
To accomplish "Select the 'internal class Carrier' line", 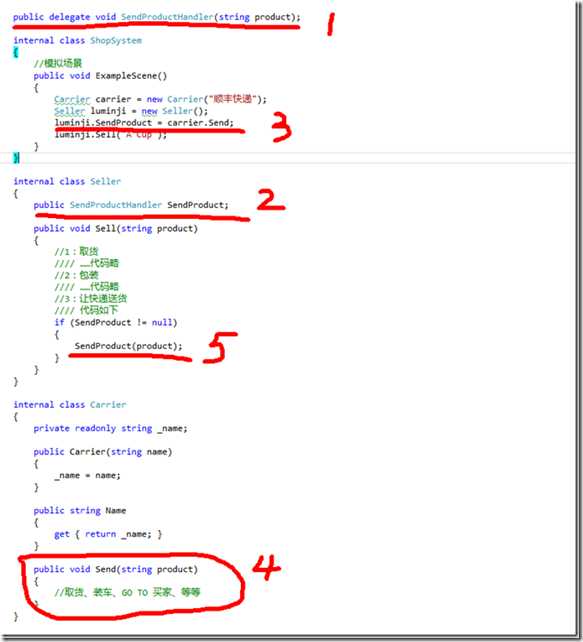I will point(70,405).
